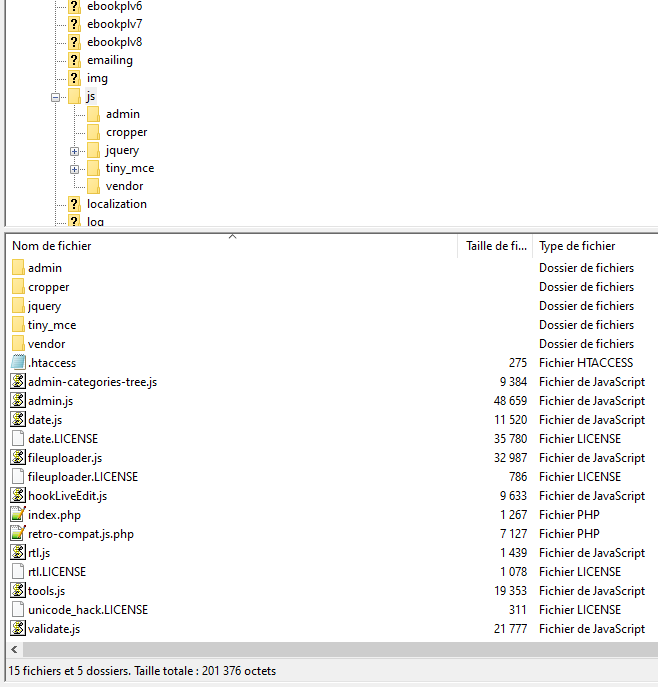Collapse the js folder in tree
The height and width of the screenshot is (687, 658).
pyautogui.click(x=55, y=97)
